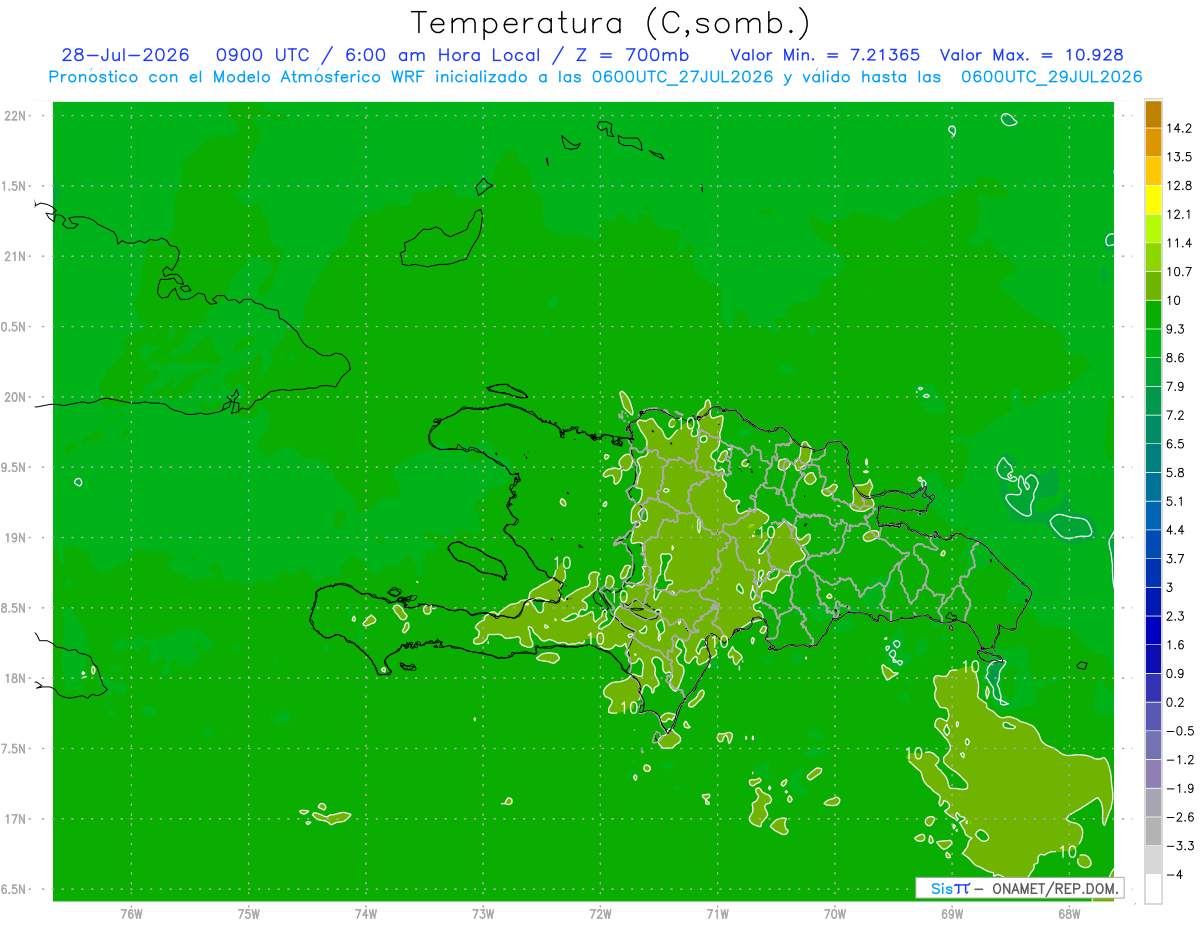Click the "73W" longitude axis label
Screen dimensions: 1200x927
click(483, 914)
